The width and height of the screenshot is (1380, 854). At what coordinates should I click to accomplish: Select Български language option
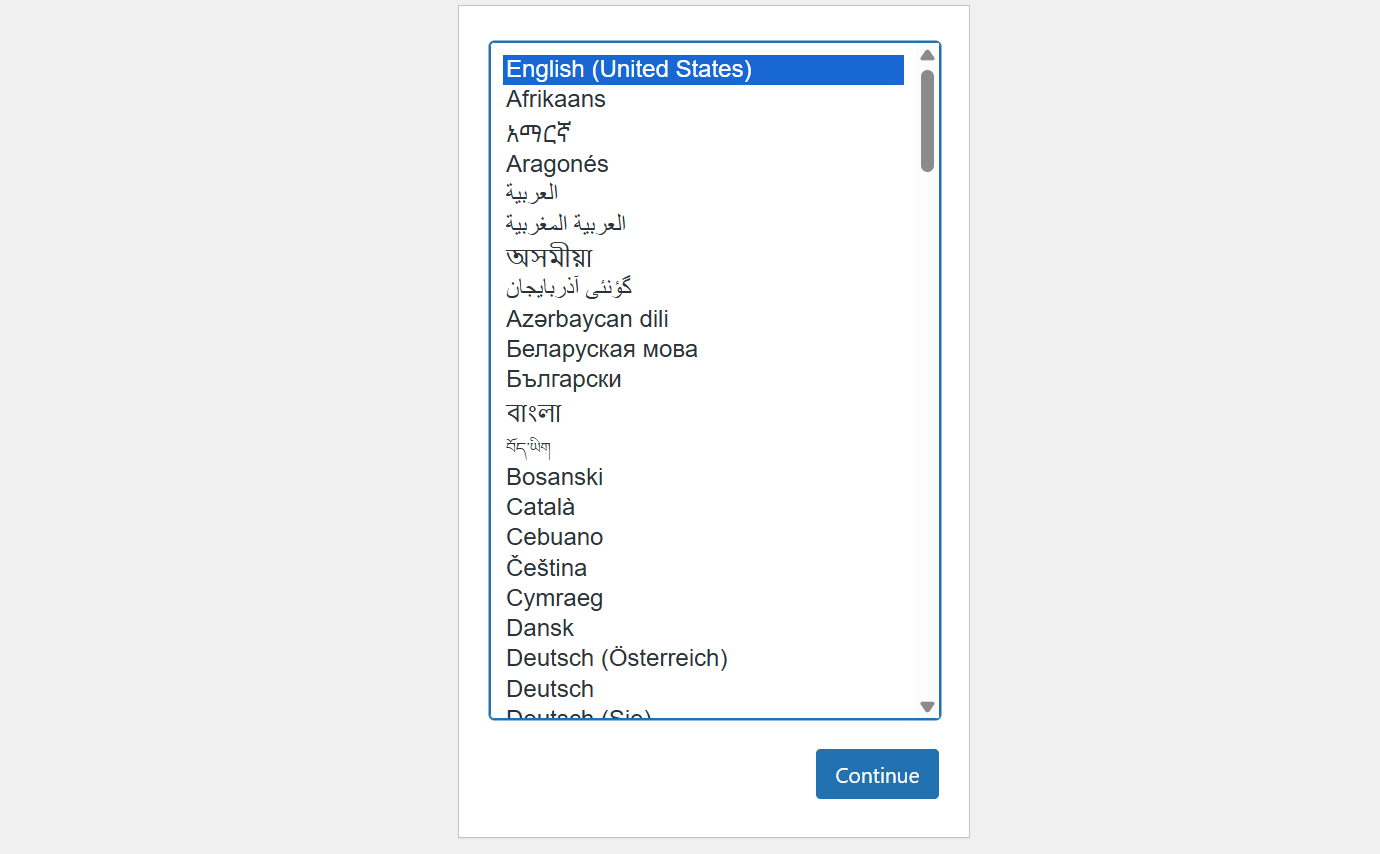[x=564, y=379]
